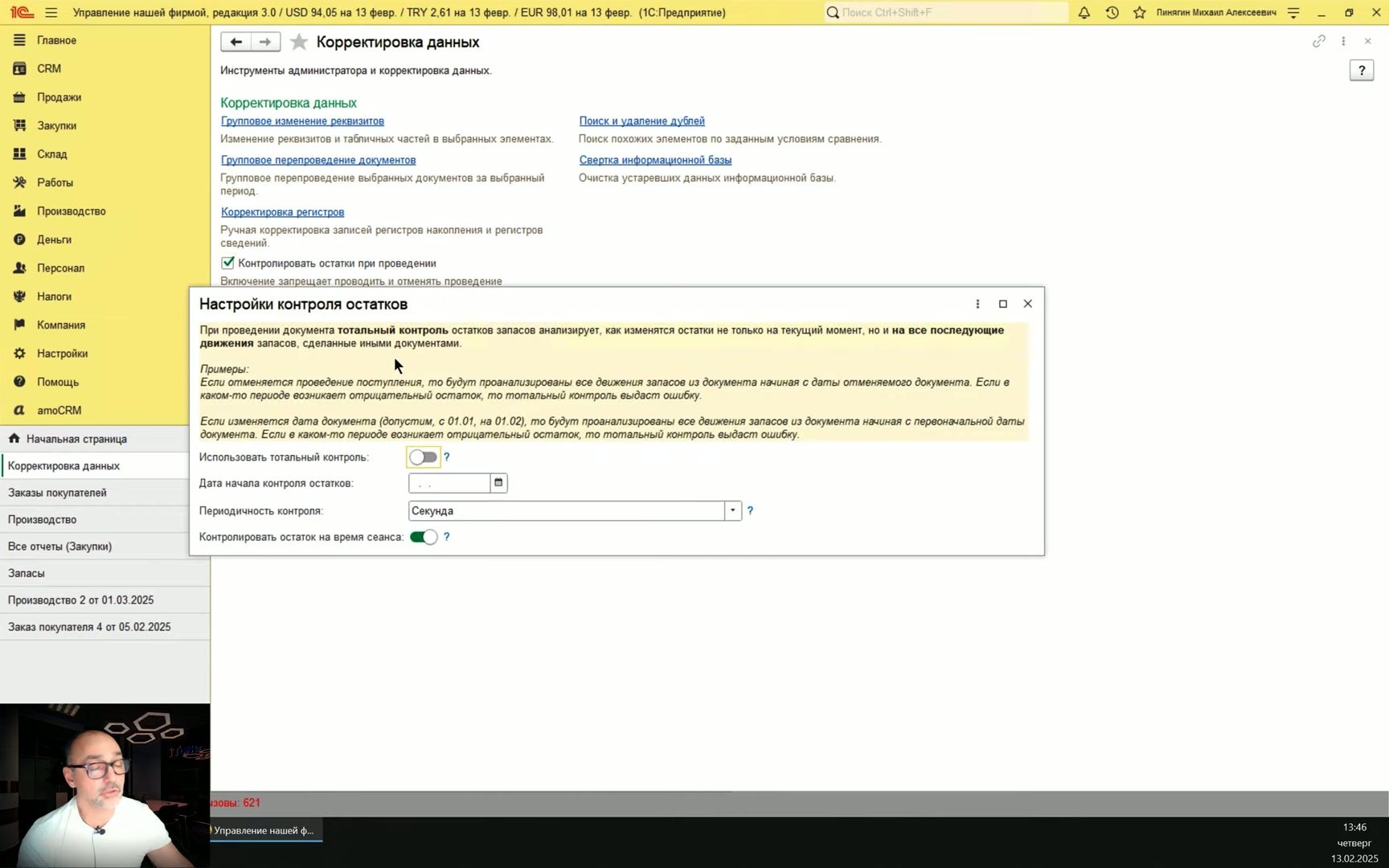
Task: Open Свертка информационной базы link
Action: tap(655, 160)
